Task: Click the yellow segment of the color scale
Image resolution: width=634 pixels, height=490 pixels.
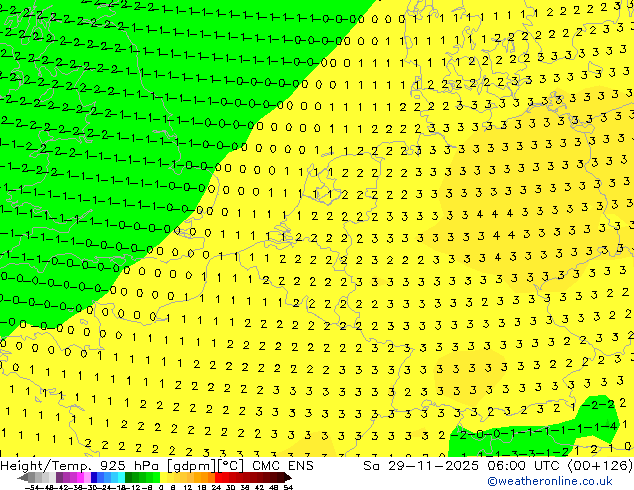Action: (x=163, y=478)
